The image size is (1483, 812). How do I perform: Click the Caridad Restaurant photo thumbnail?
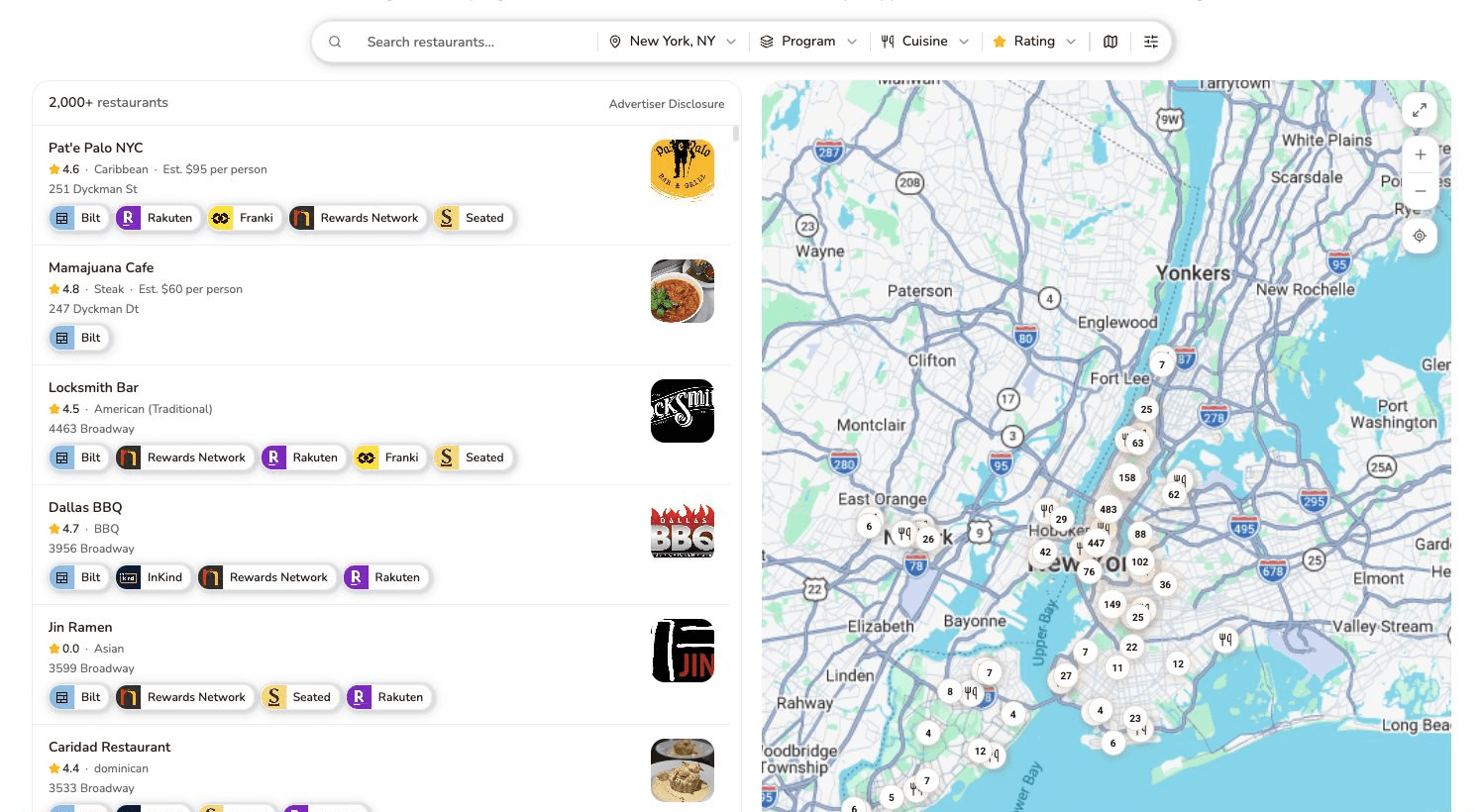point(683,770)
